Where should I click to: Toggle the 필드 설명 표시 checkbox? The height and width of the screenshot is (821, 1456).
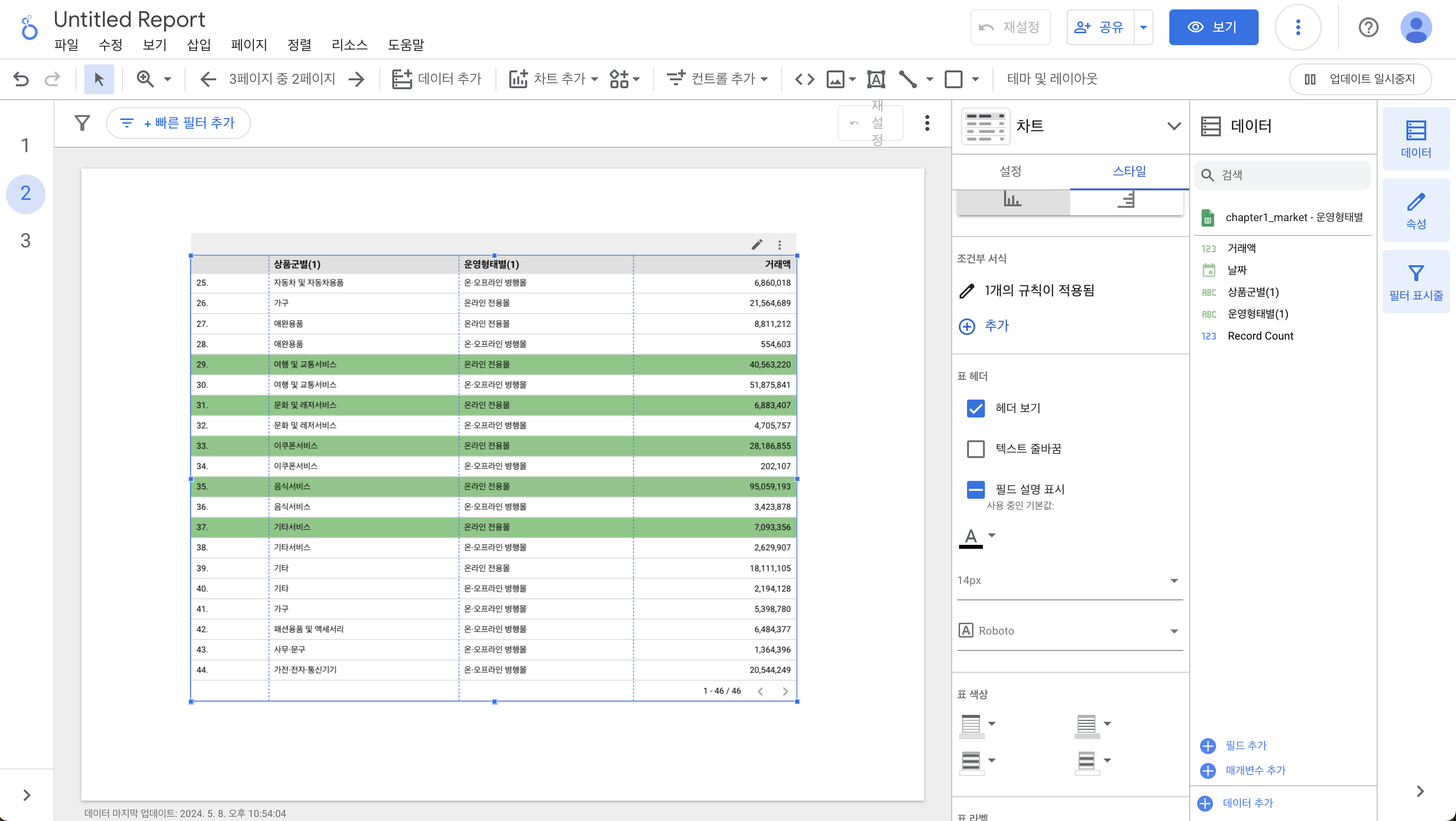pyautogui.click(x=975, y=489)
